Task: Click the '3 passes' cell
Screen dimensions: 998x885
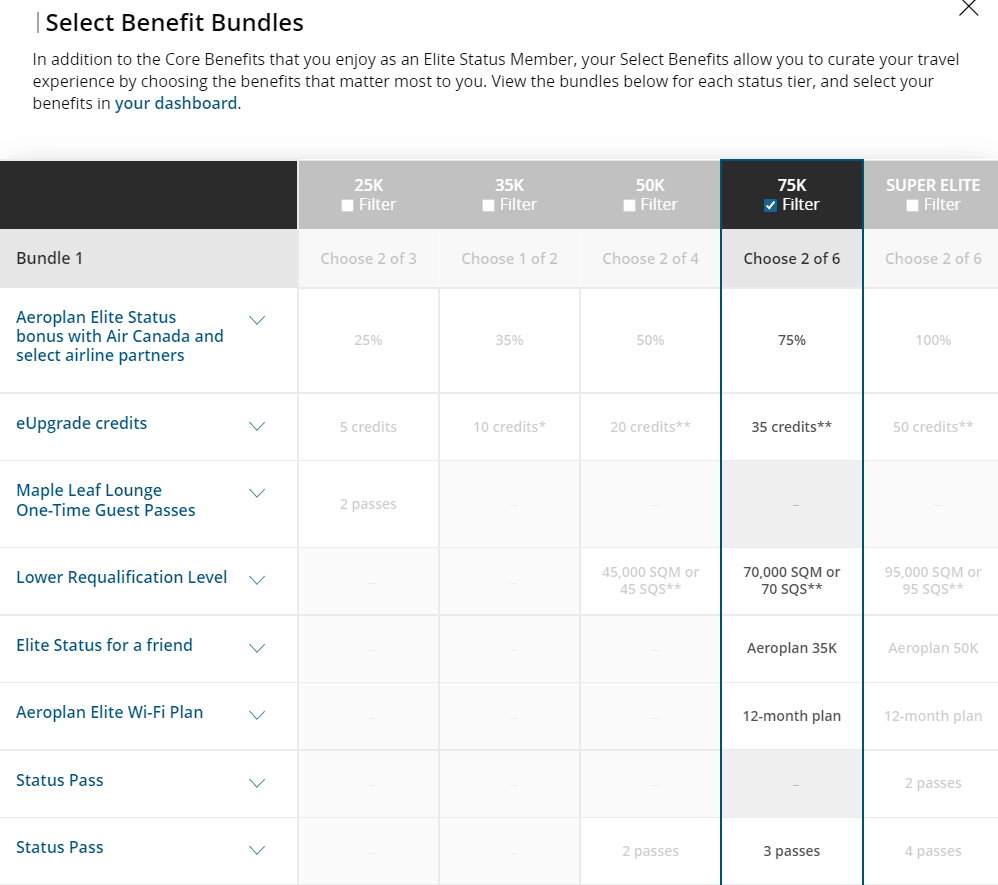Action: pyautogui.click(x=792, y=851)
